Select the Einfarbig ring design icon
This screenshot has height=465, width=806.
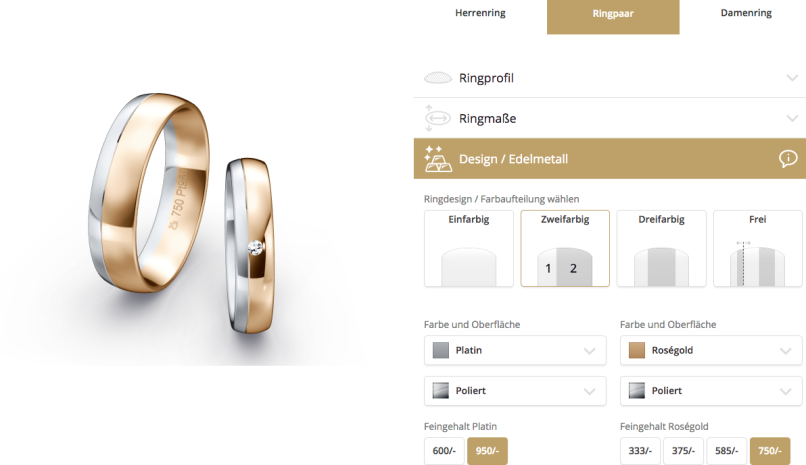(x=468, y=266)
